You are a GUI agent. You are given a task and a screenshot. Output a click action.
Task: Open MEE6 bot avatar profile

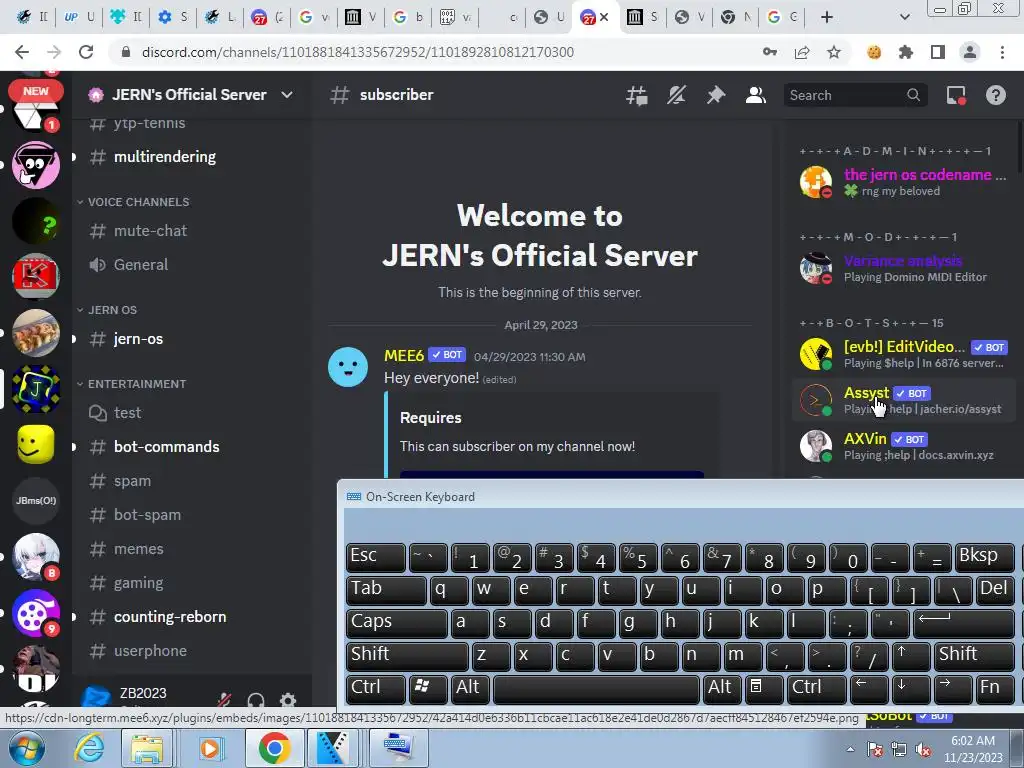pyautogui.click(x=347, y=367)
